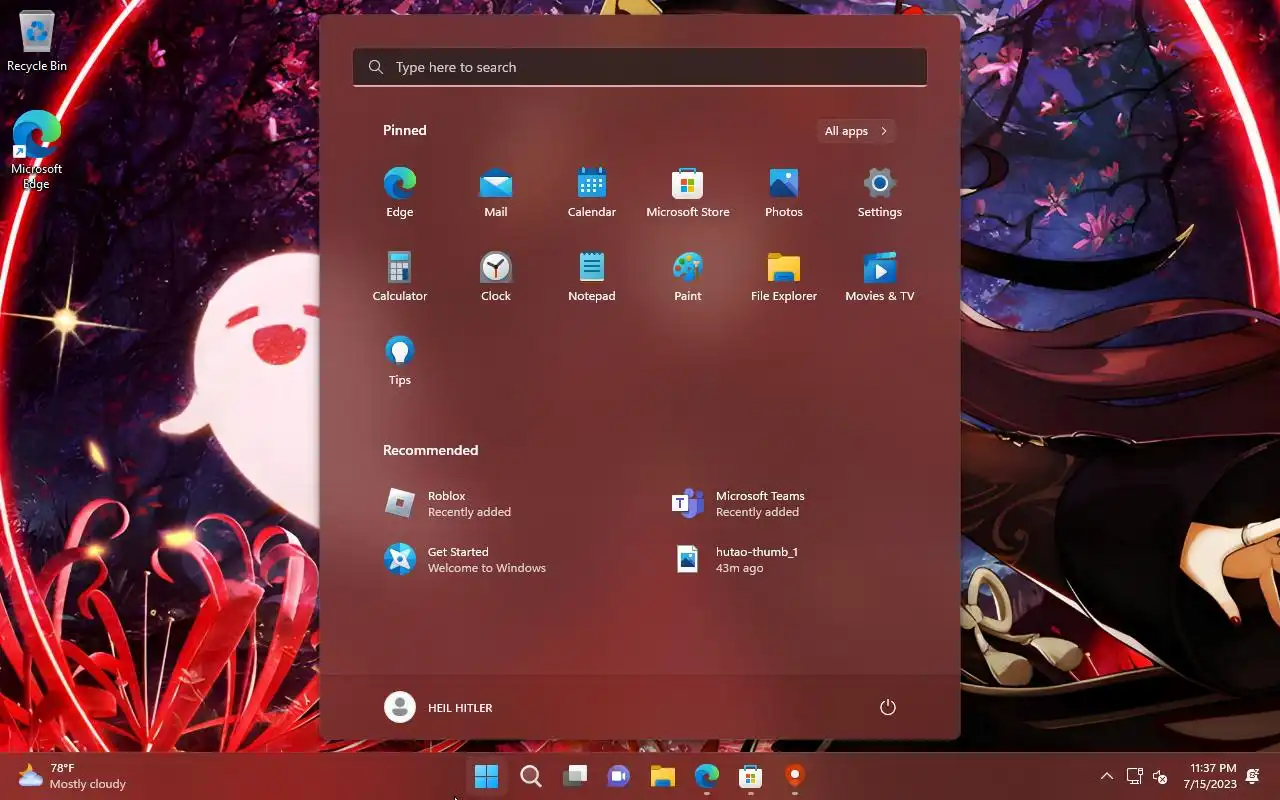Open the notification center icon
The width and height of the screenshot is (1280, 800).
pyautogui.click(x=1253, y=776)
